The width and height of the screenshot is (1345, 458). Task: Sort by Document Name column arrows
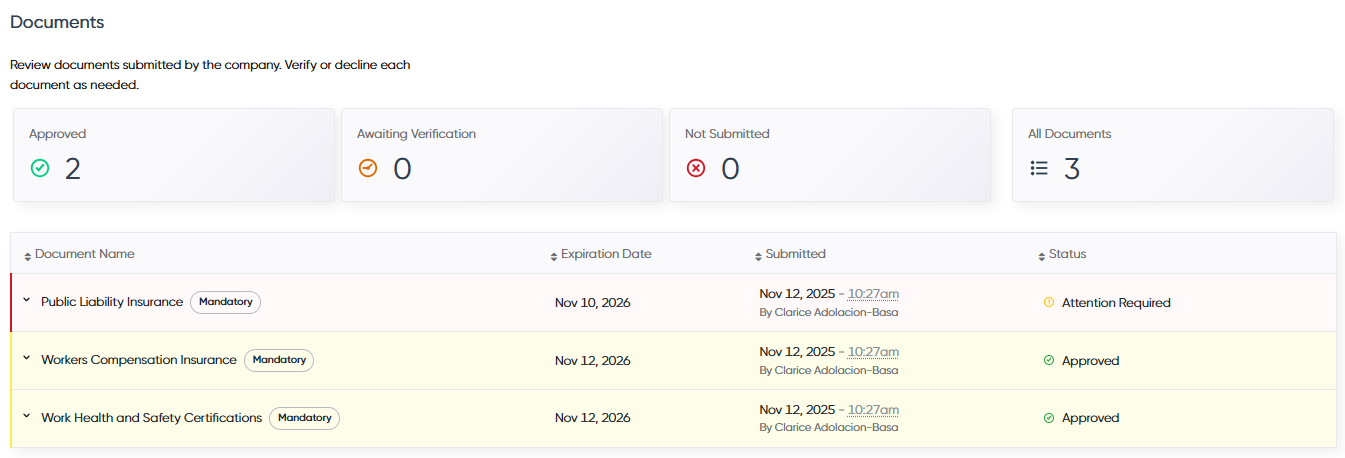(28, 256)
